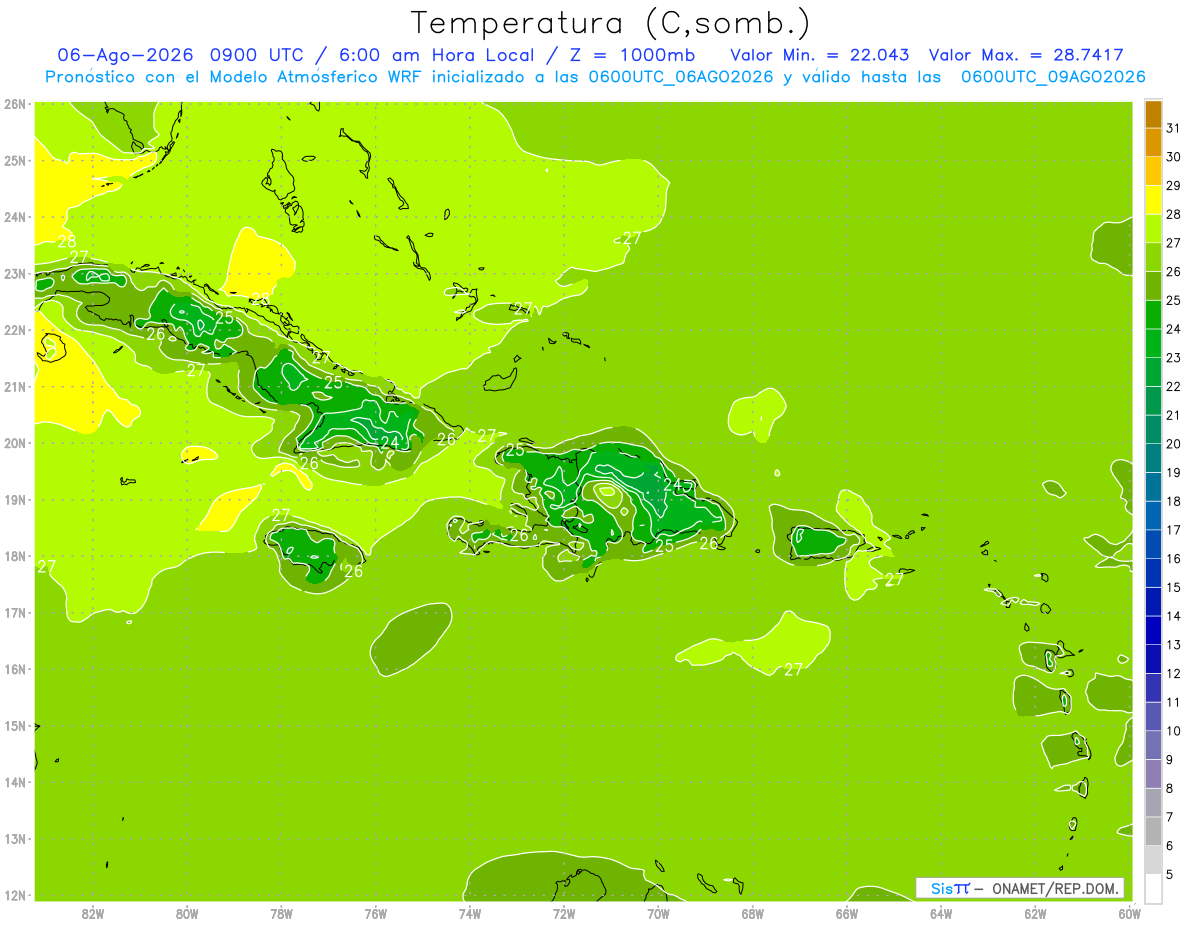Select the 20N latitude label

(x=14, y=443)
